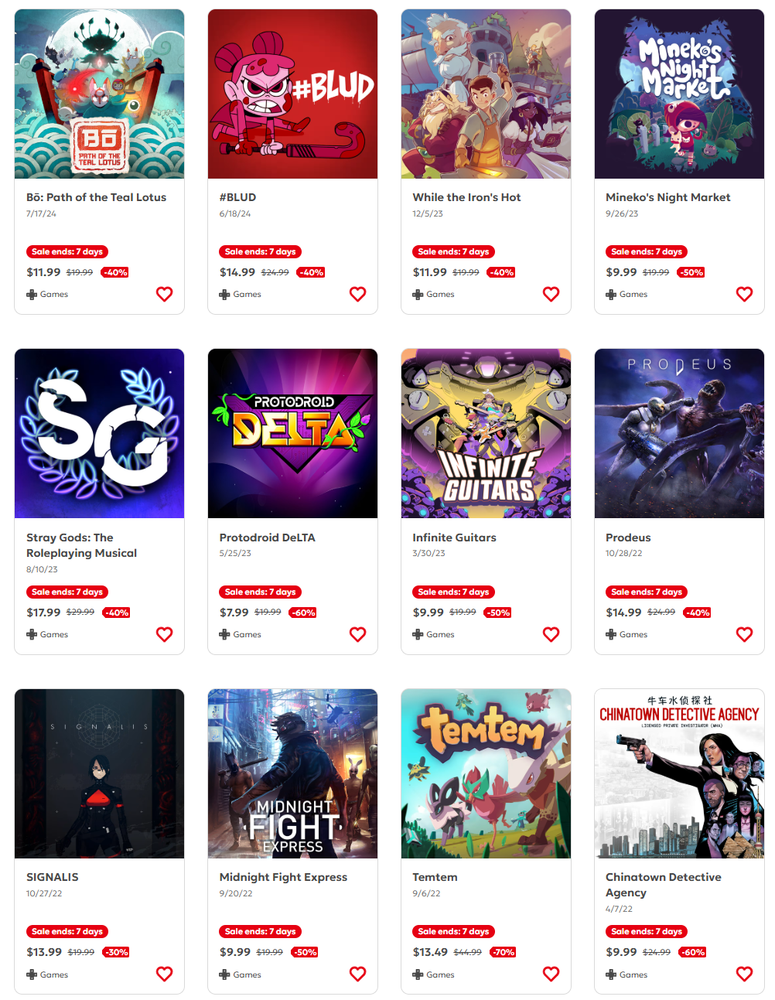Image resolution: width=775 pixels, height=1000 pixels.
Task: Click the SIGNALIS game title
Action: [52, 878]
